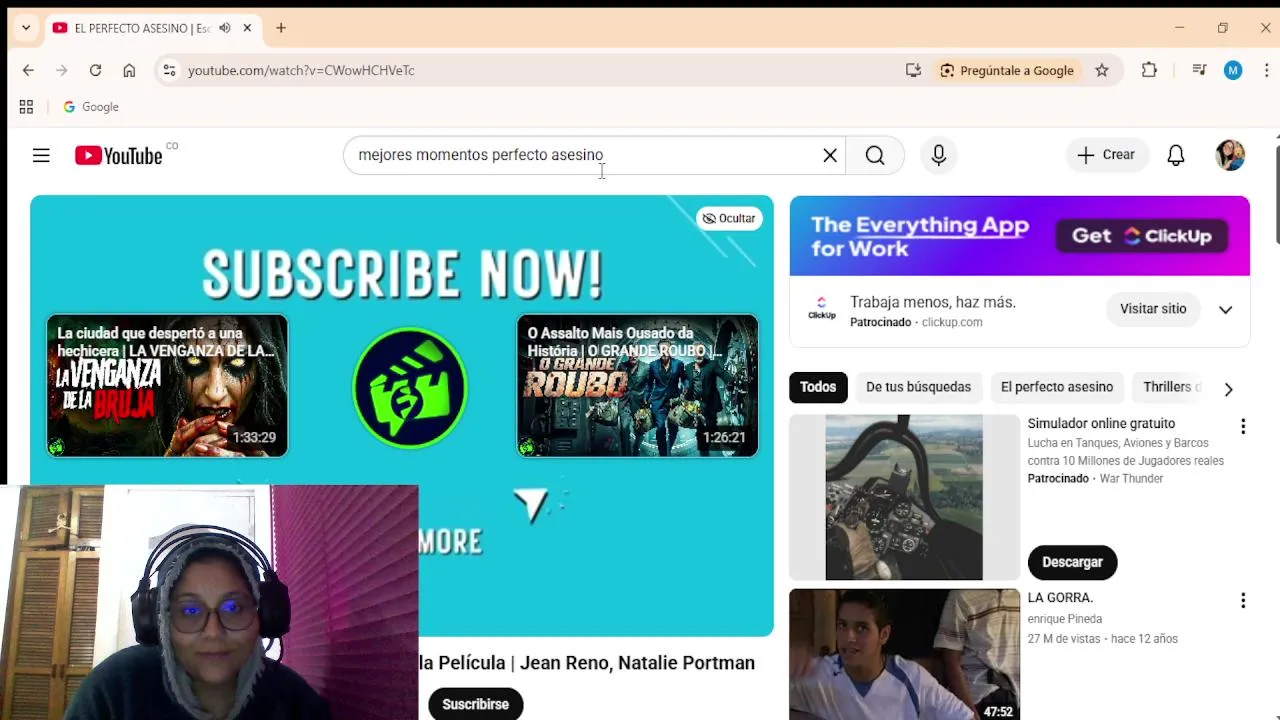Hide the end screen with Ocultar
1280x720 pixels.
click(x=729, y=218)
